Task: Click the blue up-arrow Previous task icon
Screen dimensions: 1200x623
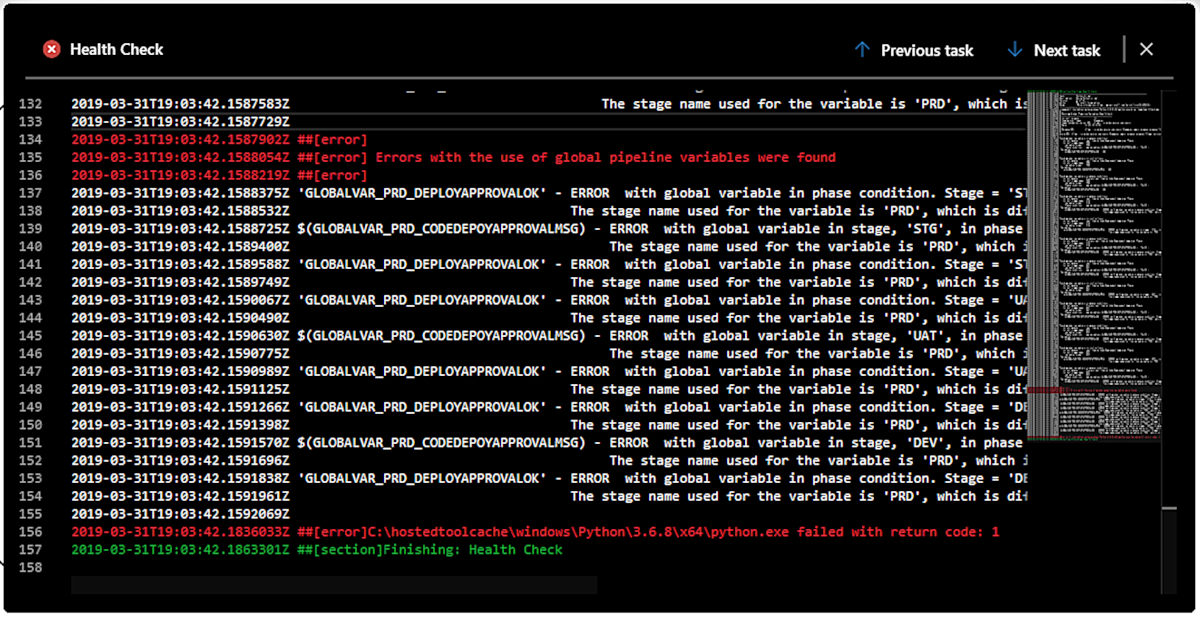Action: pyautogui.click(x=861, y=49)
